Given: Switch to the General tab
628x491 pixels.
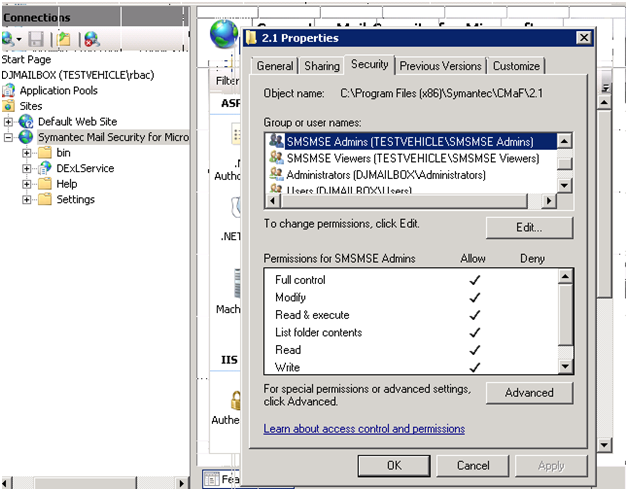Looking at the screenshot, I should 275,66.
